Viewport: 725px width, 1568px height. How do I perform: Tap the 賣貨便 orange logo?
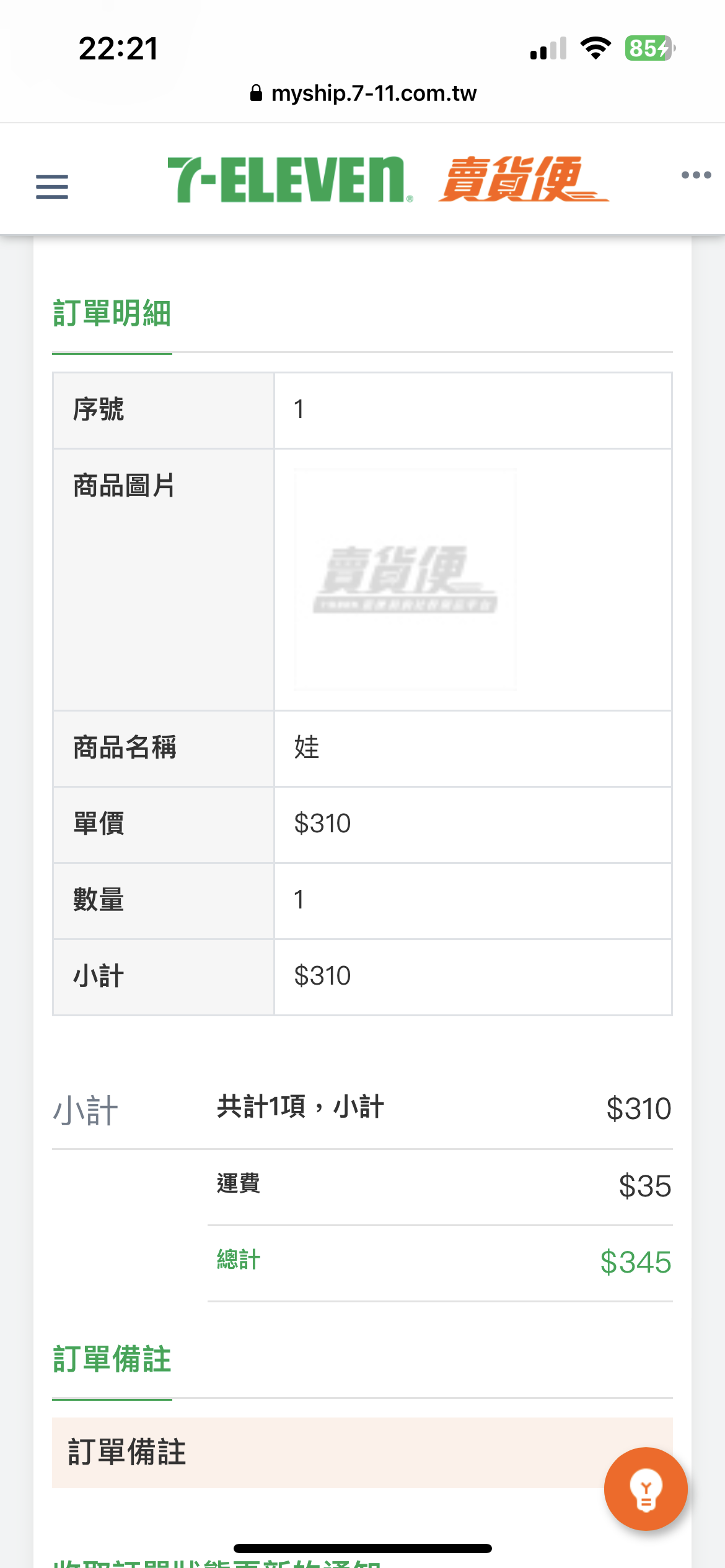pyautogui.click(x=524, y=179)
